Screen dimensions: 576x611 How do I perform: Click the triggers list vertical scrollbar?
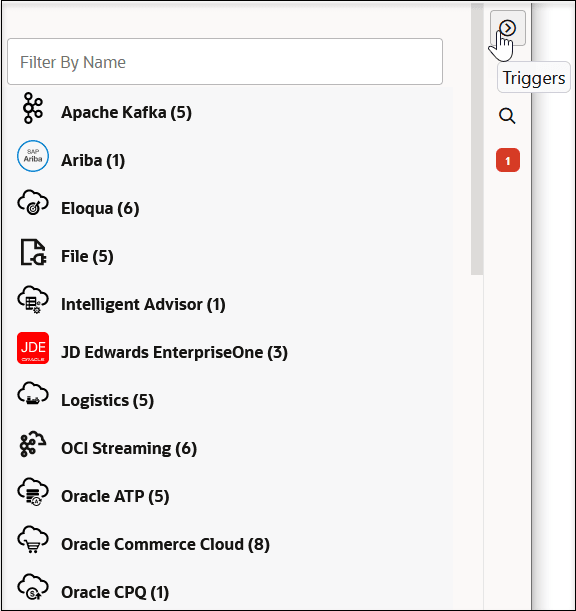tap(477, 139)
